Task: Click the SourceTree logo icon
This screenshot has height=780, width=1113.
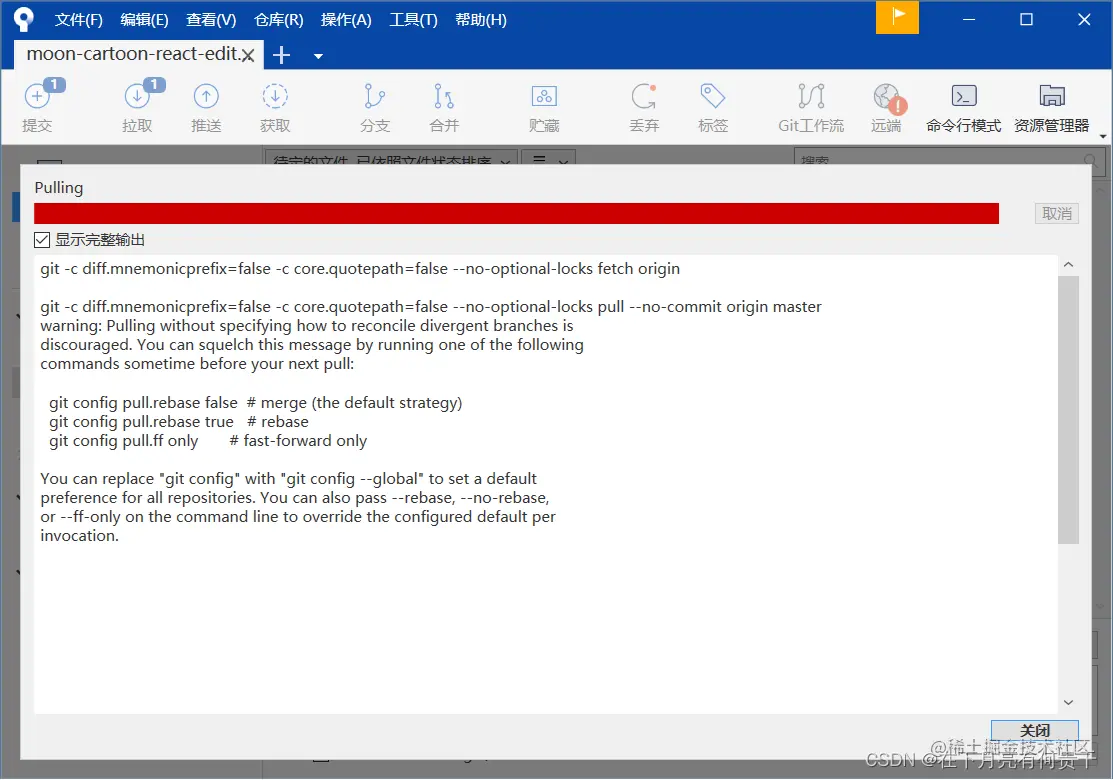Action: (x=23, y=19)
